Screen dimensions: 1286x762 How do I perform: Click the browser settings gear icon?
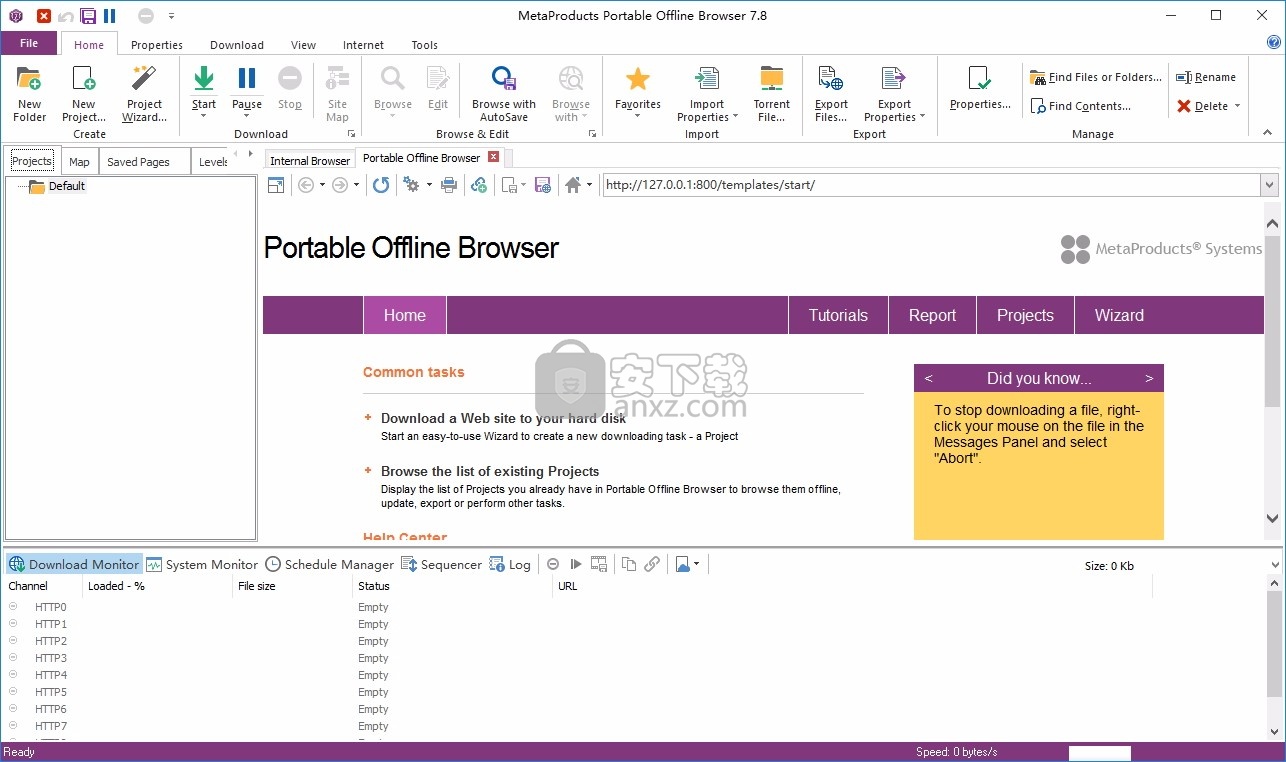(411, 185)
